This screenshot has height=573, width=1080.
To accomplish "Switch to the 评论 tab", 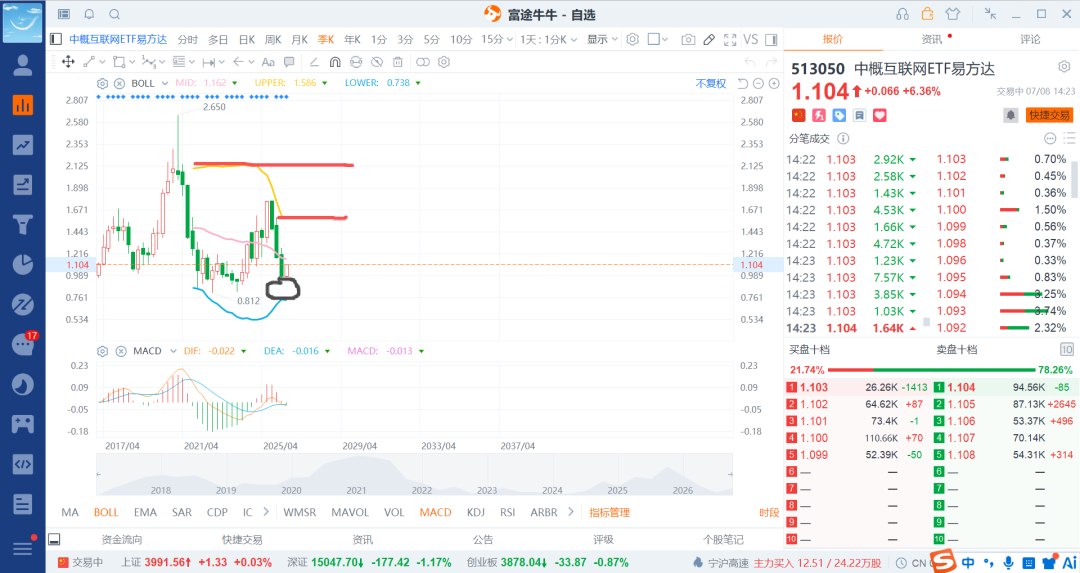I will coord(1030,39).
